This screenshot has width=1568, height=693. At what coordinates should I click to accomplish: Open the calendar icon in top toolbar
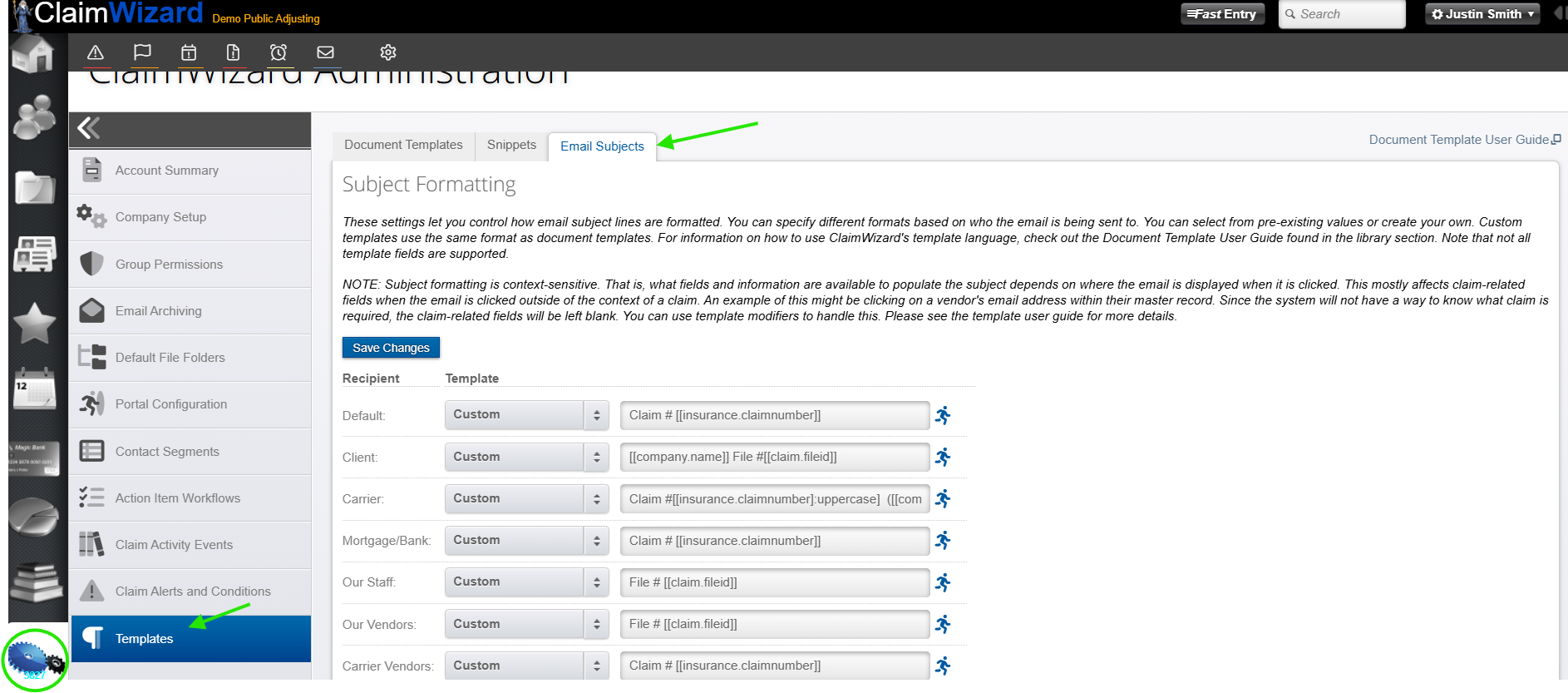(189, 52)
